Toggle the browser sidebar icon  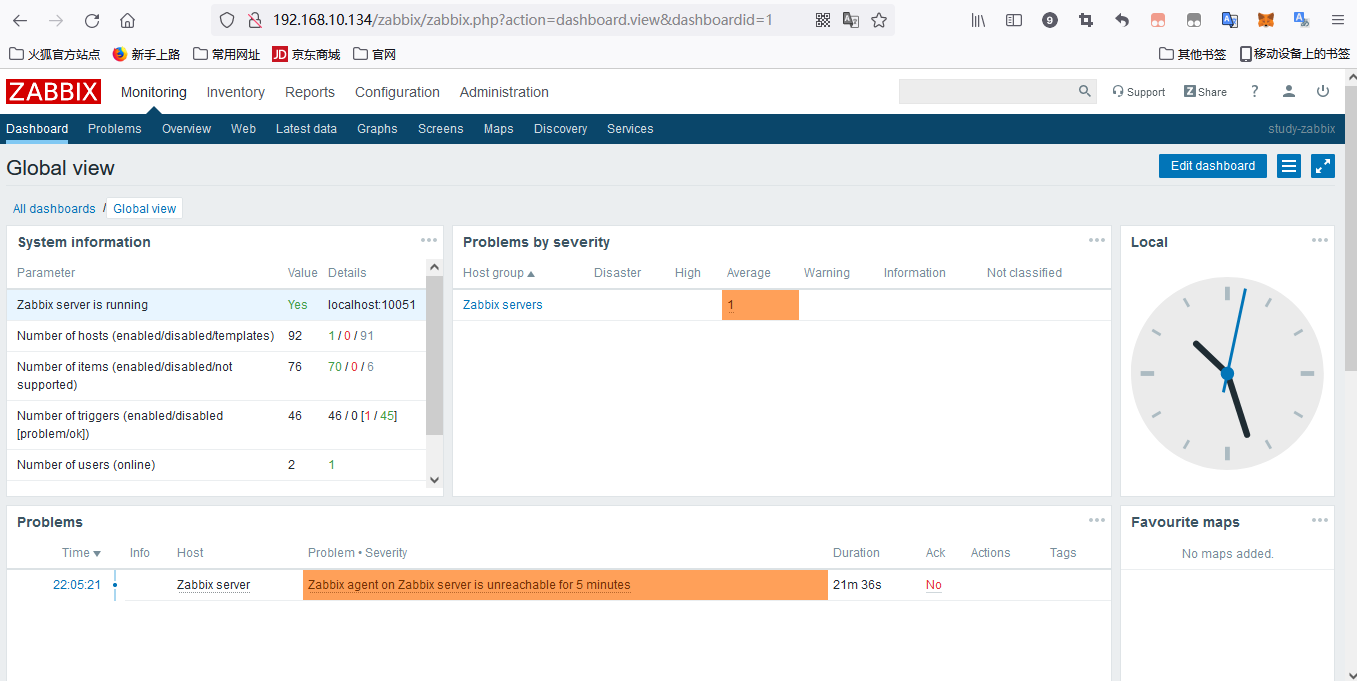point(1014,20)
